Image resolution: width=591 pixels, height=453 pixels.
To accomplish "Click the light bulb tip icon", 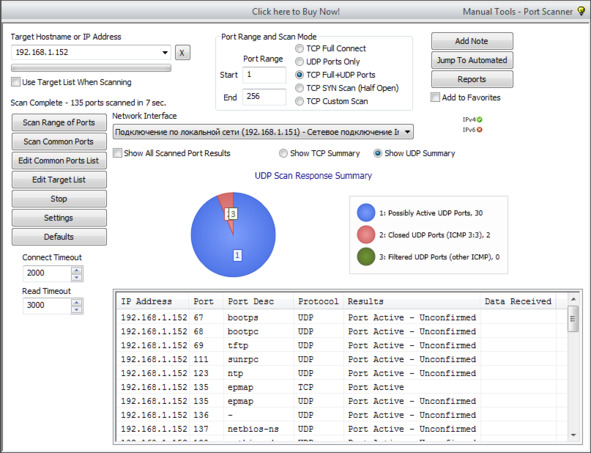I will (581, 11).
